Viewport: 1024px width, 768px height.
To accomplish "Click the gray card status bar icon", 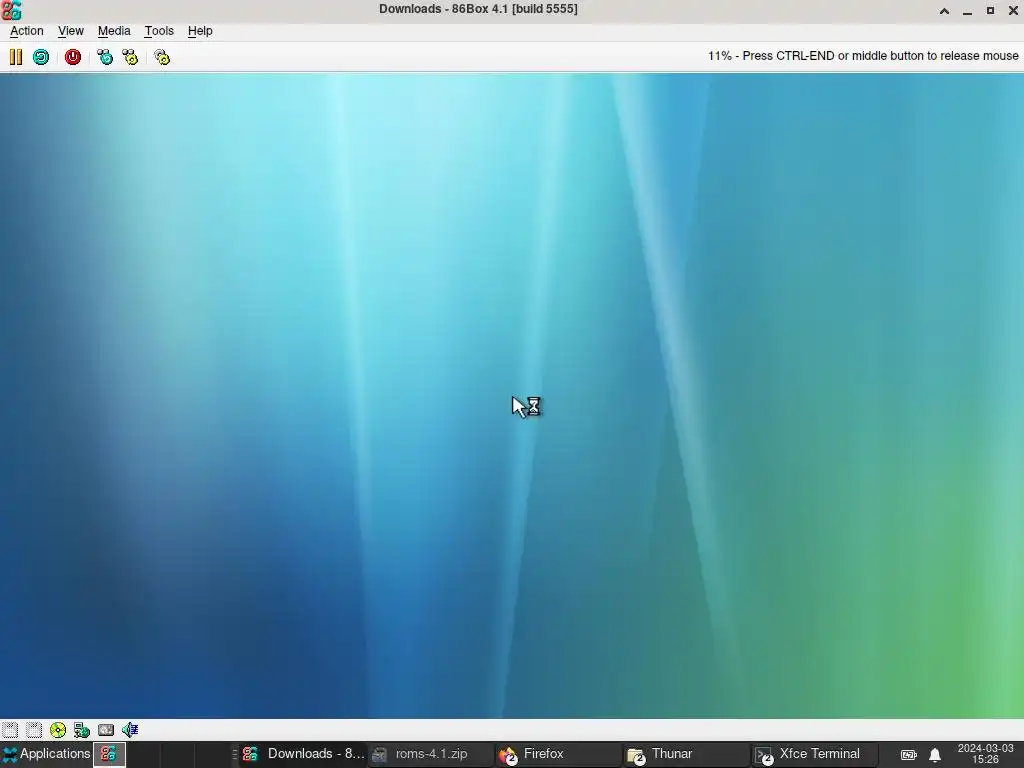I will point(106,729).
